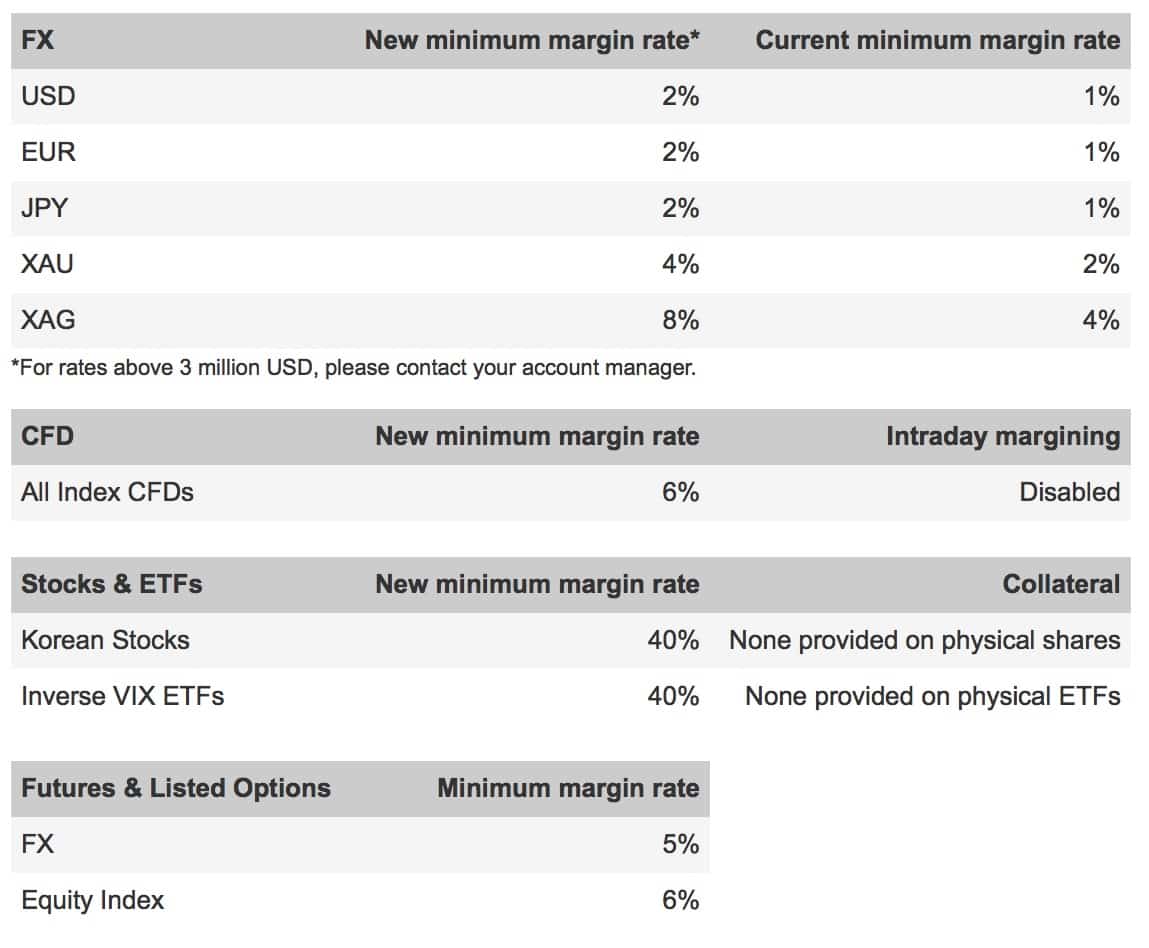Click the 'Current minimum margin rate' column header
Viewport: 1149px width, 948px height.
[x=937, y=41]
